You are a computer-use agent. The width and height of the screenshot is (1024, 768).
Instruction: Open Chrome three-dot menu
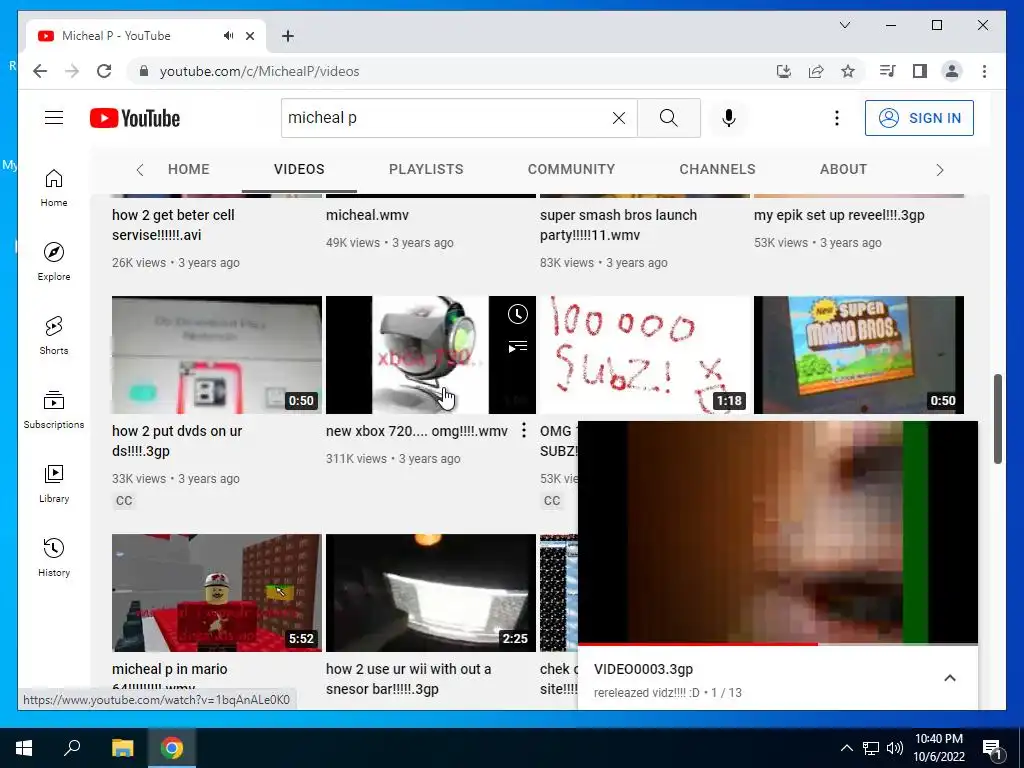point(984,71)
